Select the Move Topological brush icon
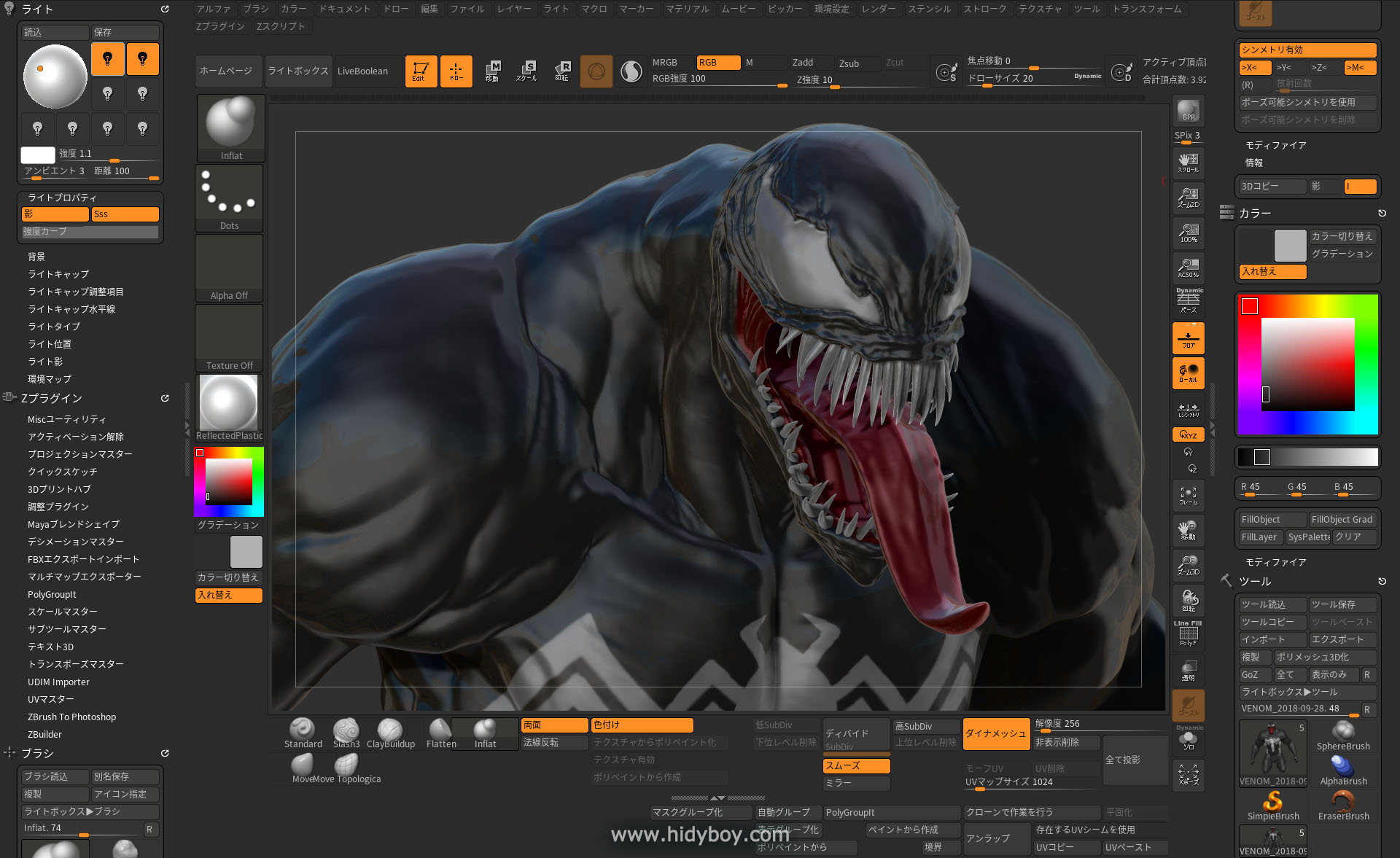This screenshot has width=1400, height=858. [347, 768]
